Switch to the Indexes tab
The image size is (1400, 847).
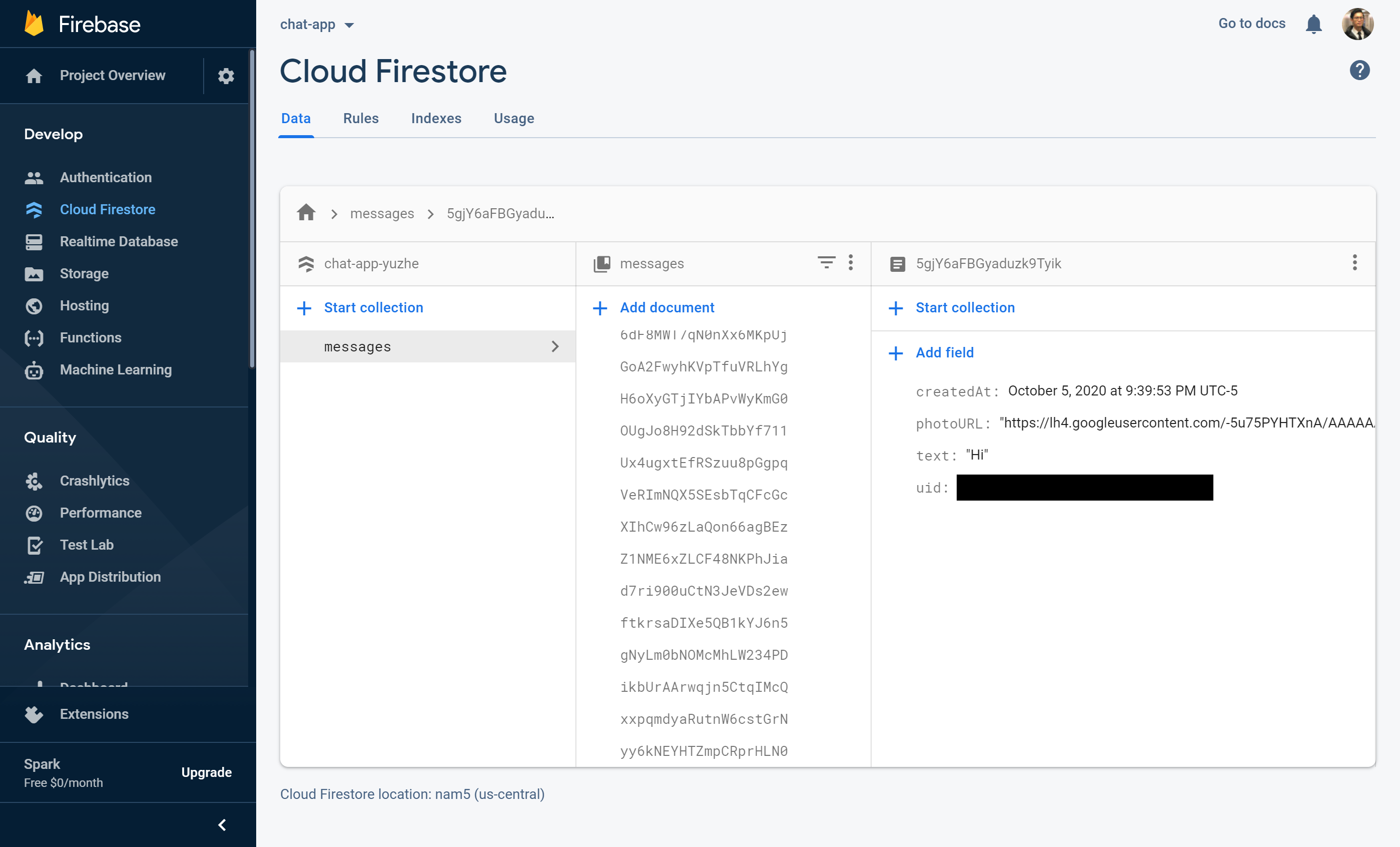pos(436,118)
